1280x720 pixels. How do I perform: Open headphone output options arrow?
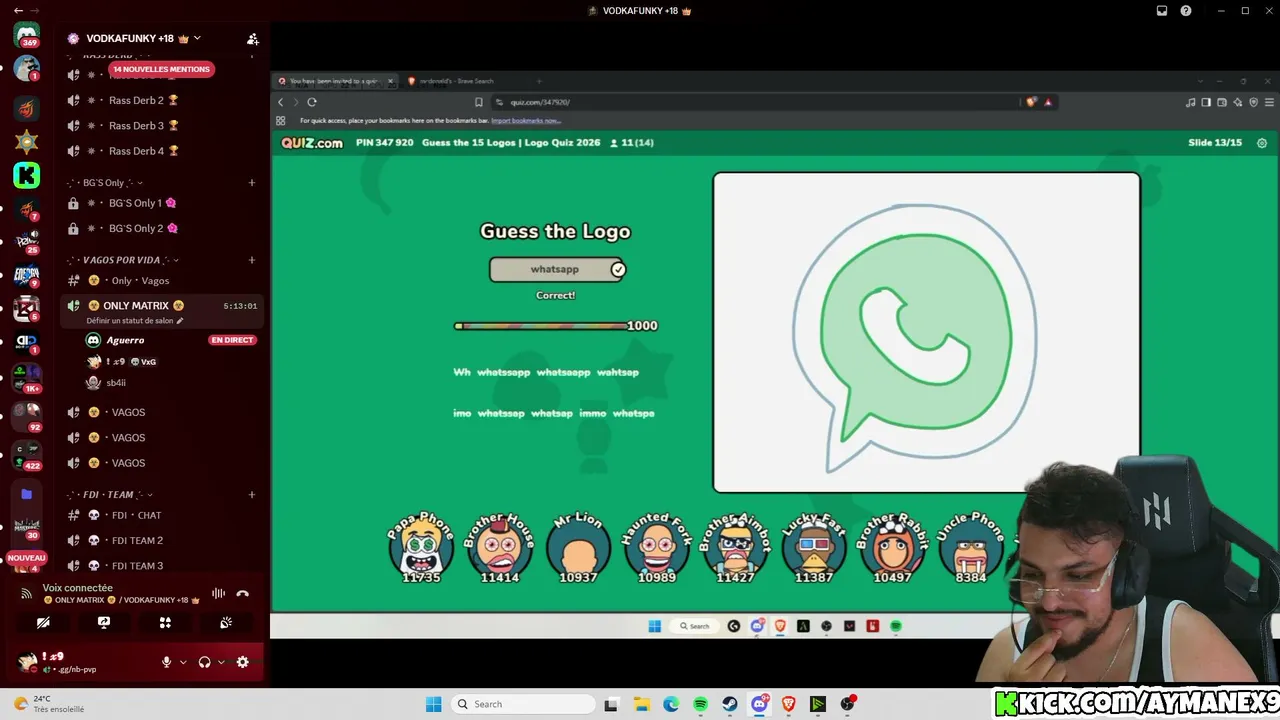221,662
